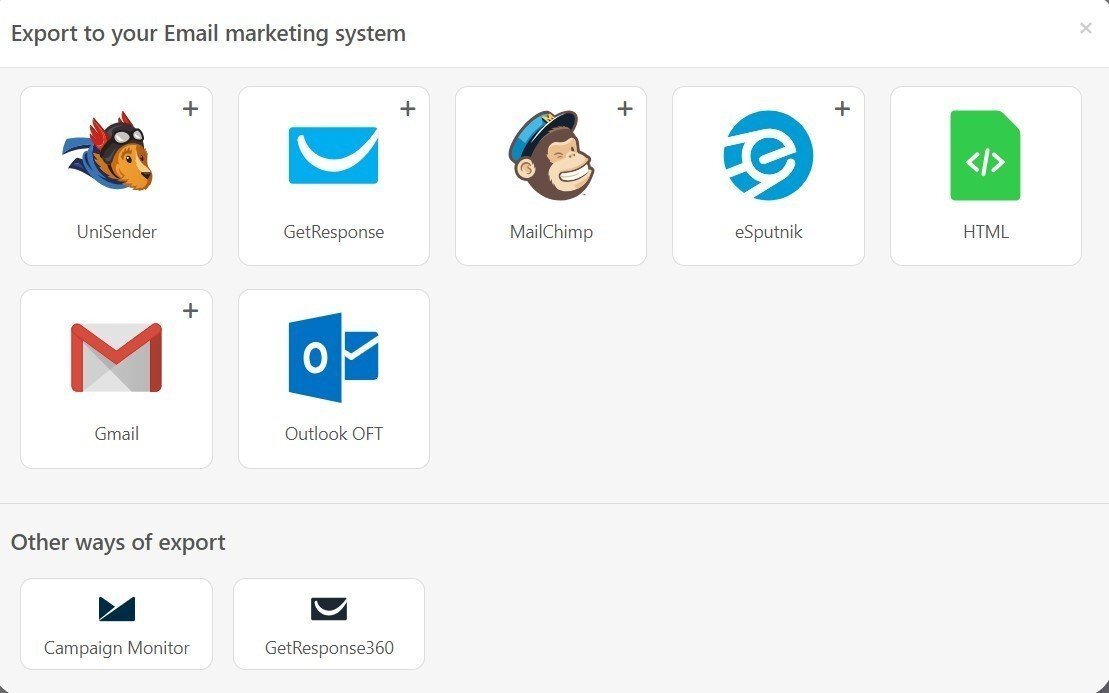This screenshot has height=693, width=1109.
Task: Click the Campaign Monitor envelope icon
Action: [x=116, y=609]
